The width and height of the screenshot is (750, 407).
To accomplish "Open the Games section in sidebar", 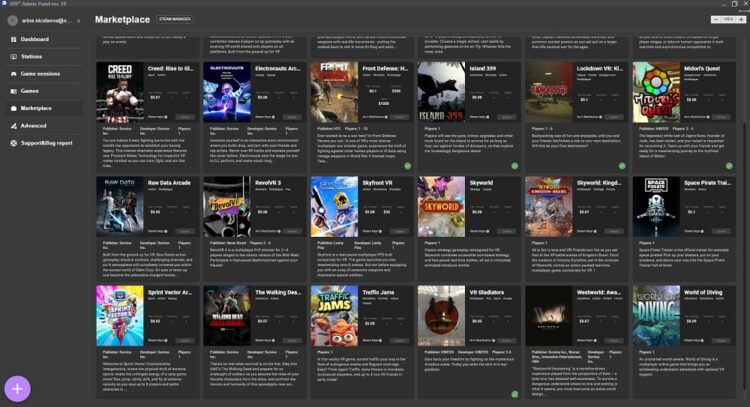I will point(44,91).
